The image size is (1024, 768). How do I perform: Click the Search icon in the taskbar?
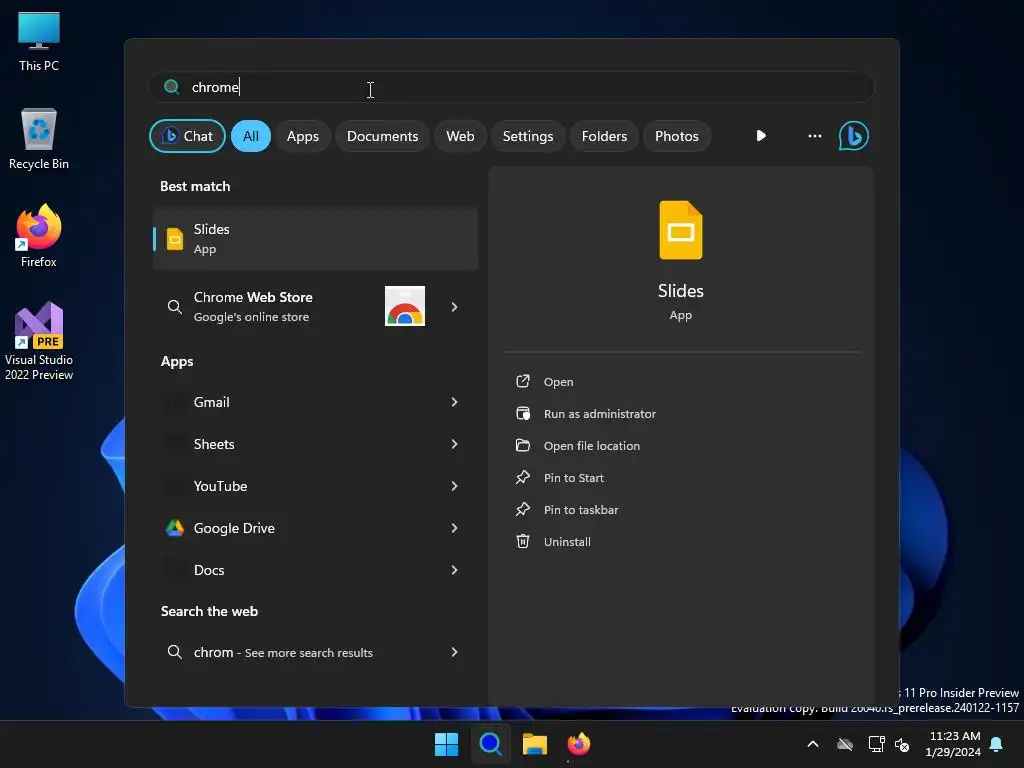[x=490, y=744]
